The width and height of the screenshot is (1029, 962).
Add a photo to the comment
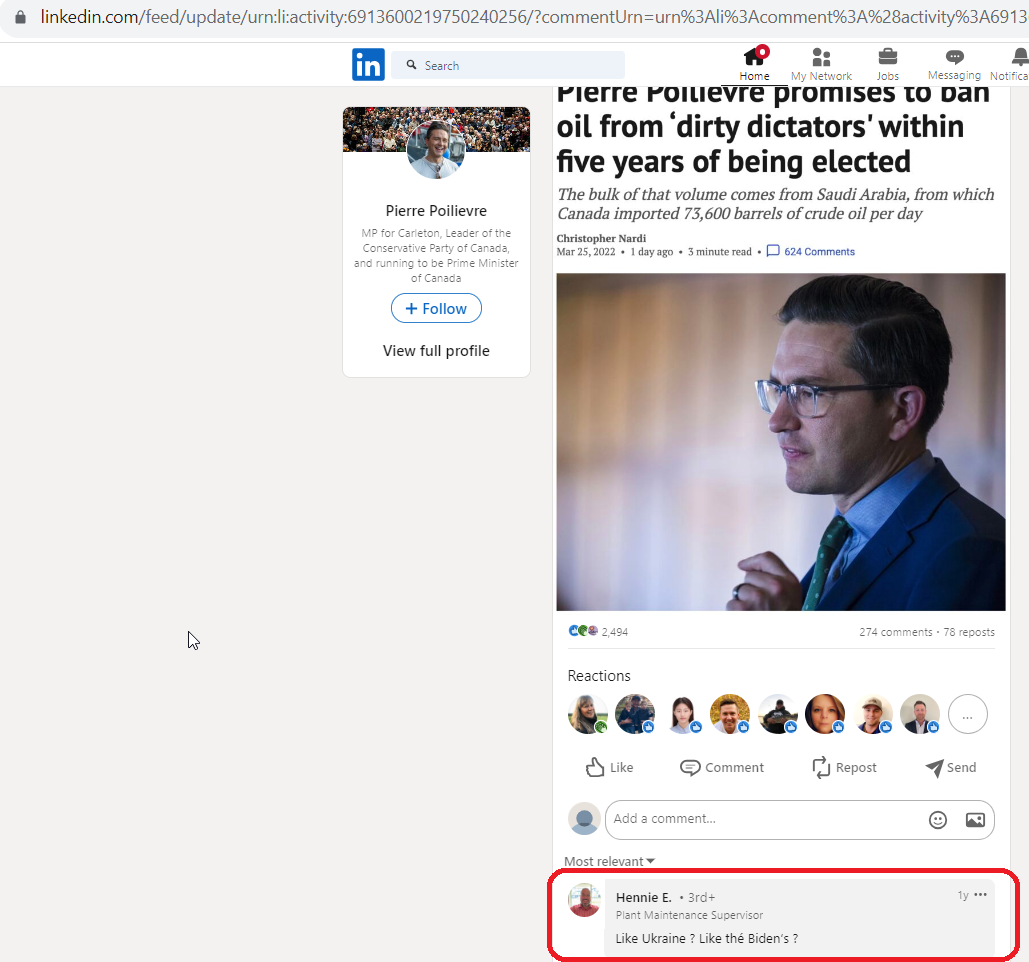tap(975, 820)
